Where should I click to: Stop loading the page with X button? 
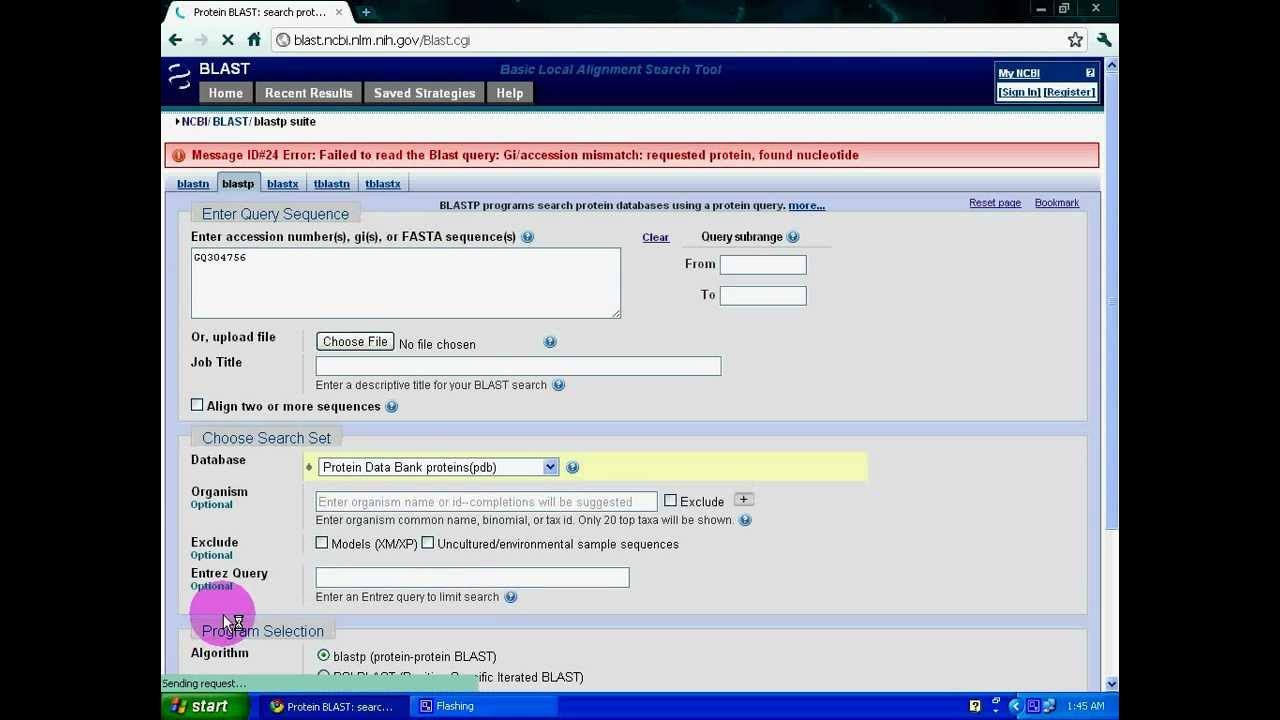[228, 40]
